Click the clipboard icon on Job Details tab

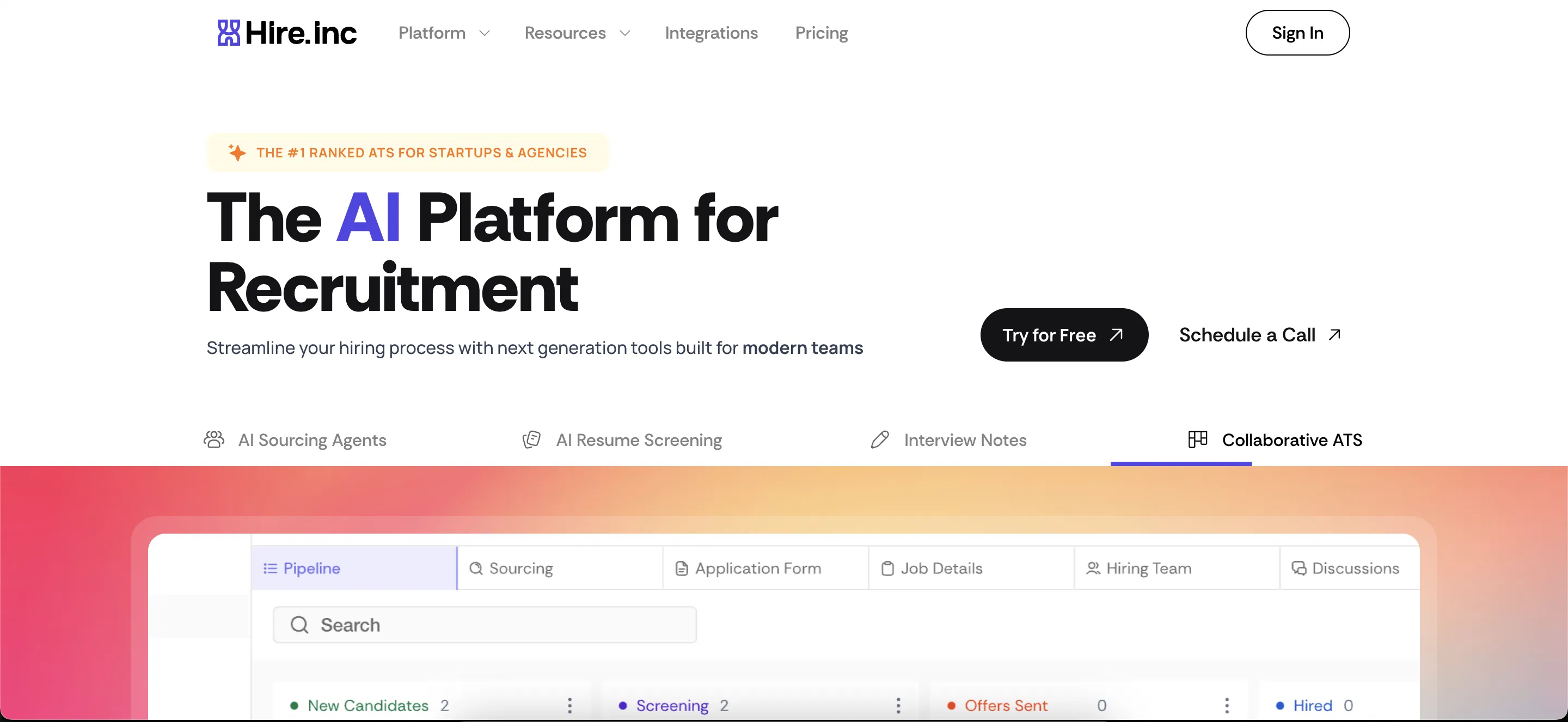[887, 568]
